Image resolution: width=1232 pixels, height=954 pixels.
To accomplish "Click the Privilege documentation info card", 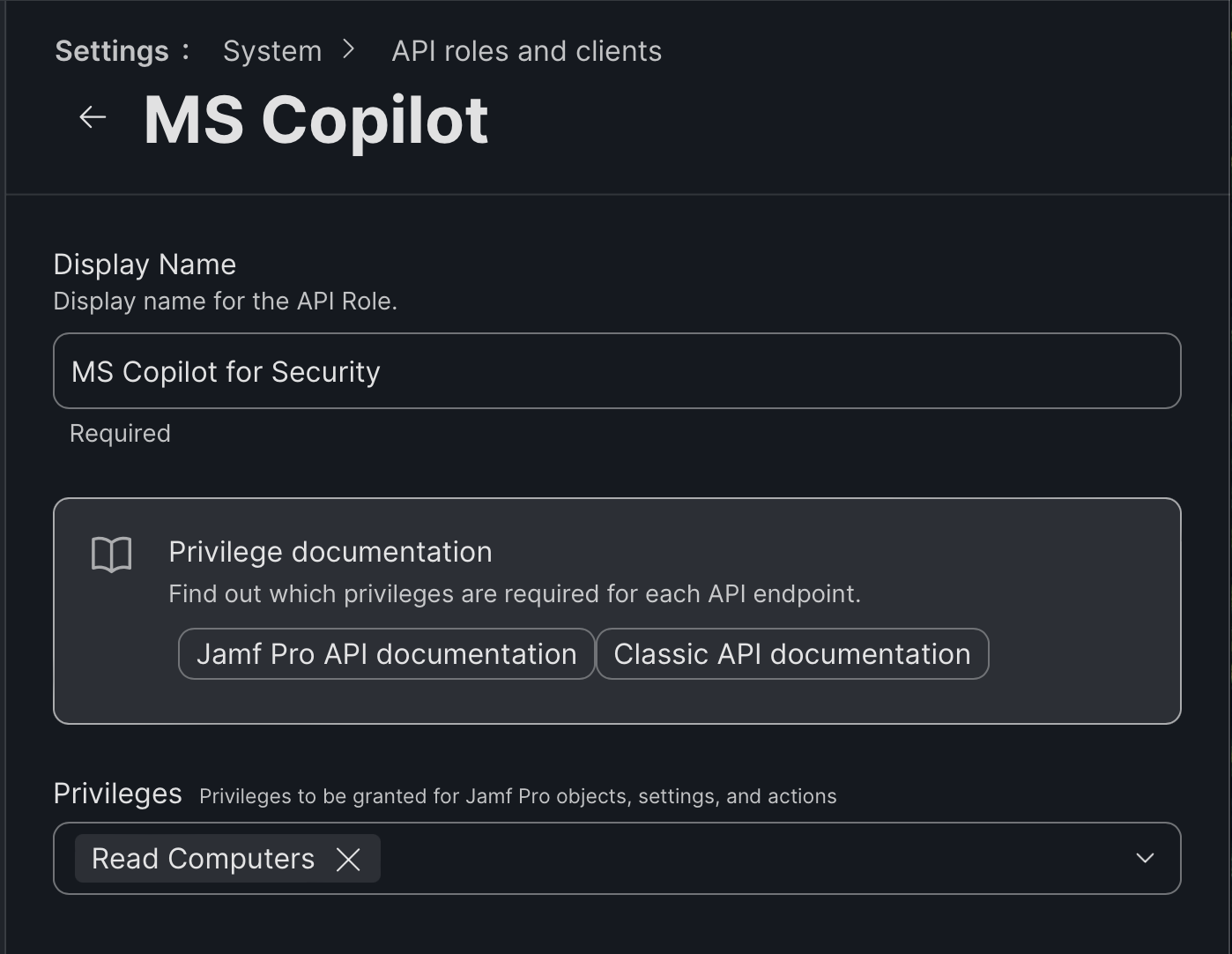I will tap(617, 610).
